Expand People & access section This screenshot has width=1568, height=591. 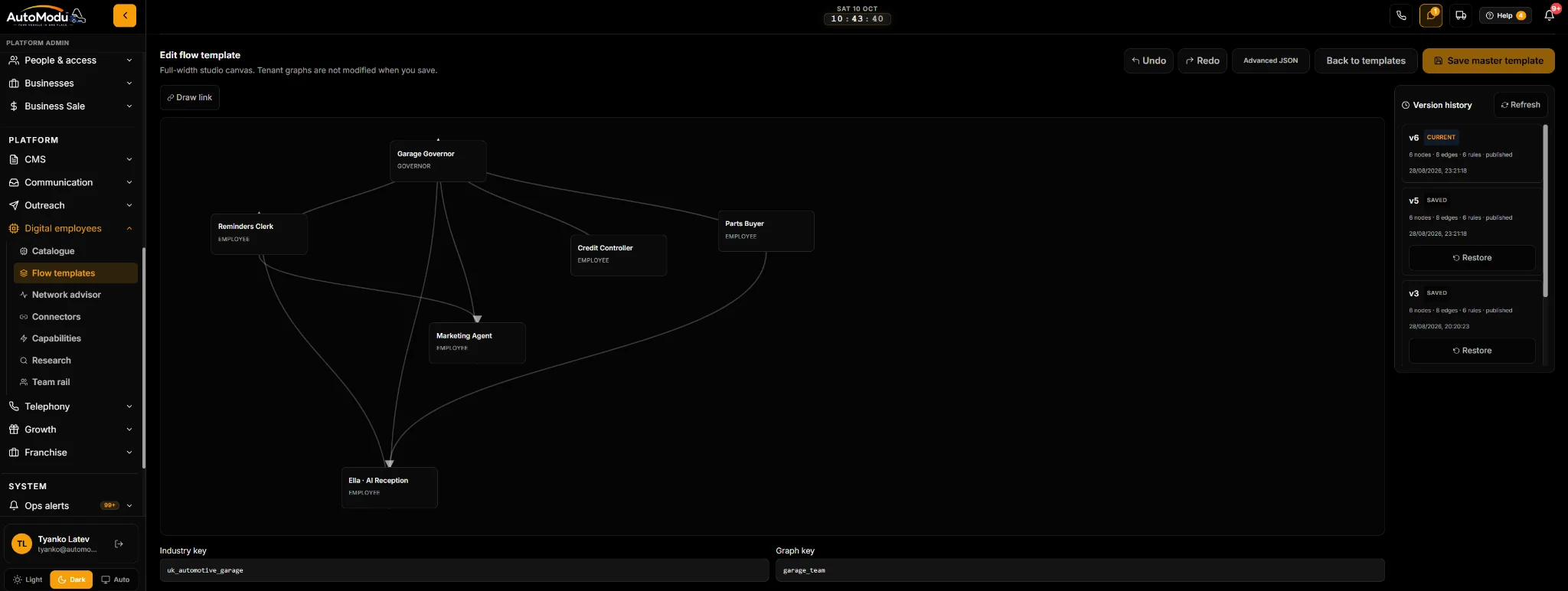point(70,60)
